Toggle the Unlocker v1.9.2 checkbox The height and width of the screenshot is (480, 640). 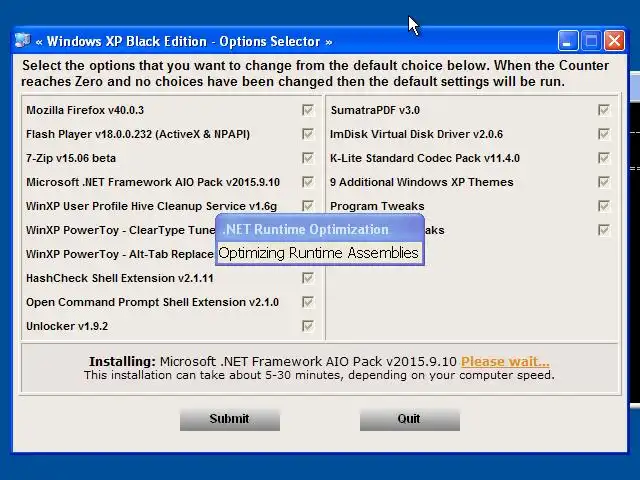pos(308,326)
